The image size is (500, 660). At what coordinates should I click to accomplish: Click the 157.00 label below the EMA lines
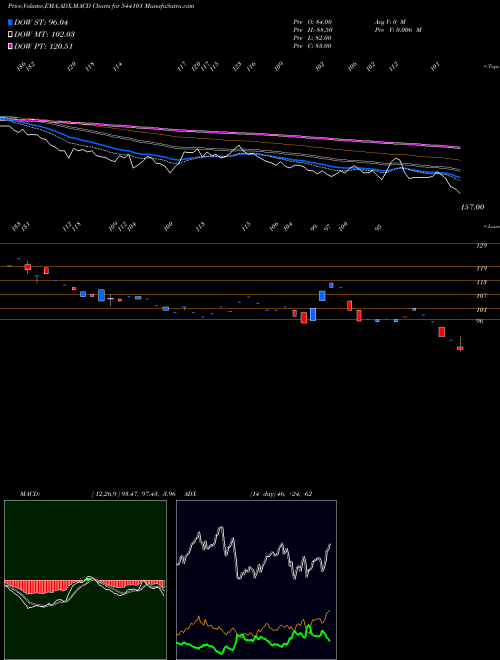click(472, 208)
